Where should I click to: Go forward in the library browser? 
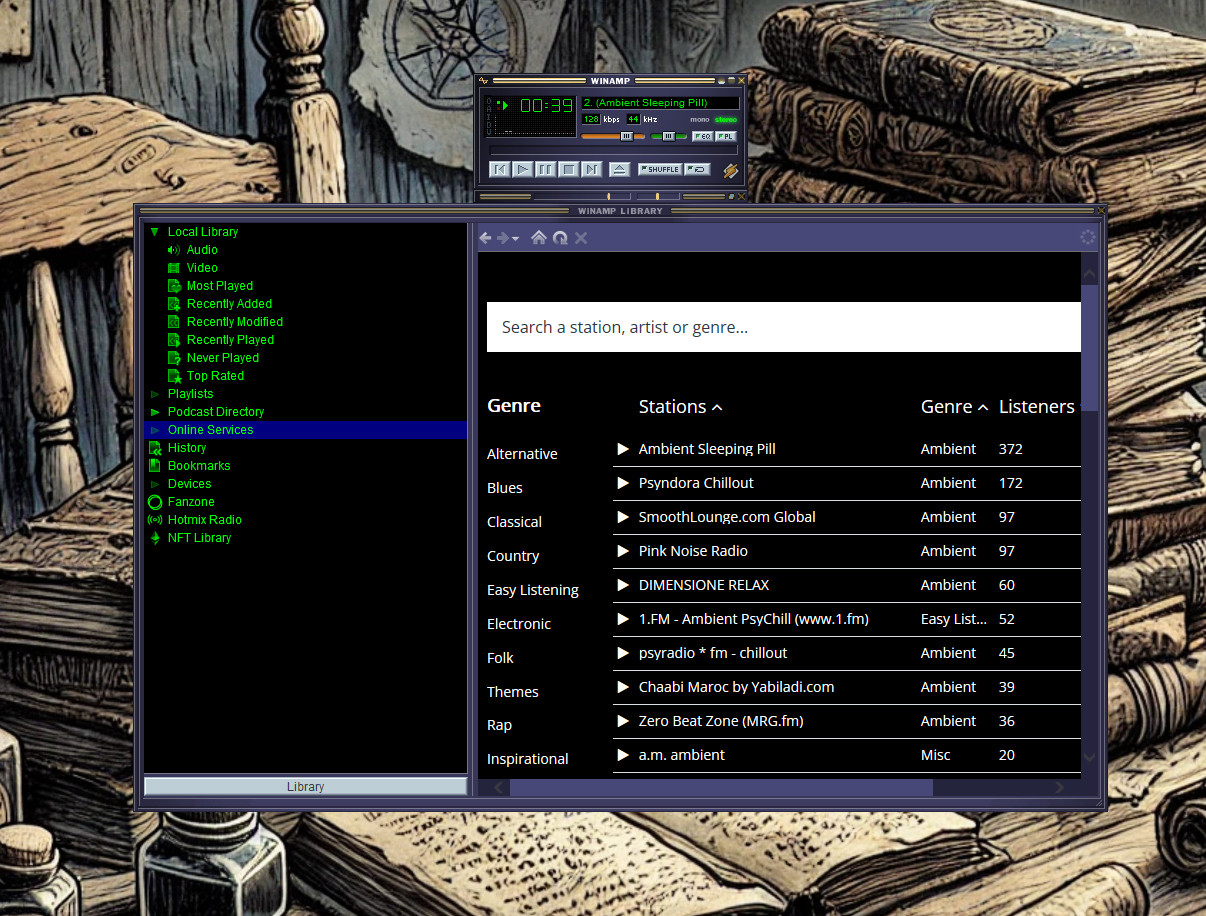coord(503,238)
